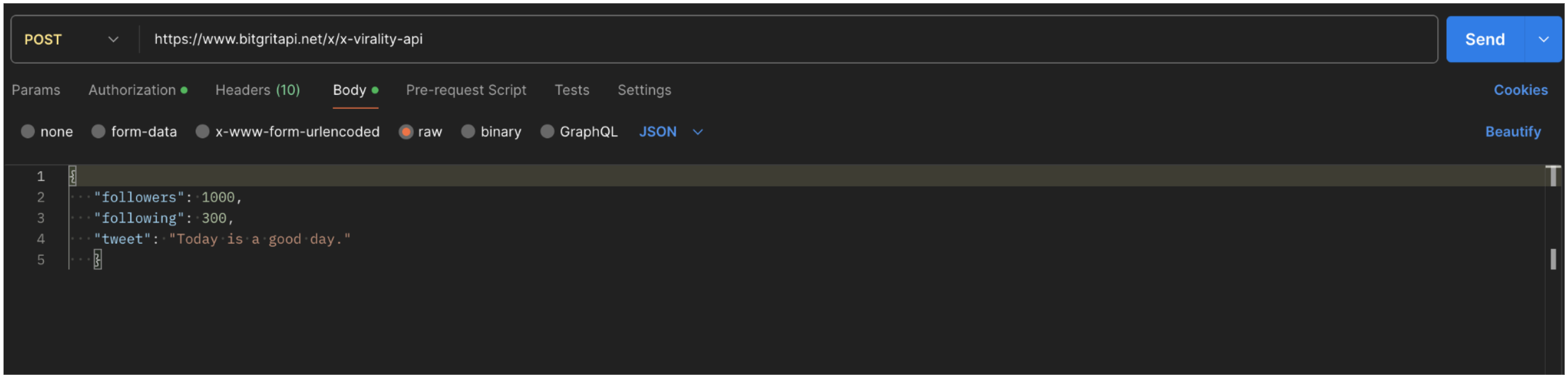Open the Cookies manager
The image size is (1568, 378).
click(x=1521, y=90)
